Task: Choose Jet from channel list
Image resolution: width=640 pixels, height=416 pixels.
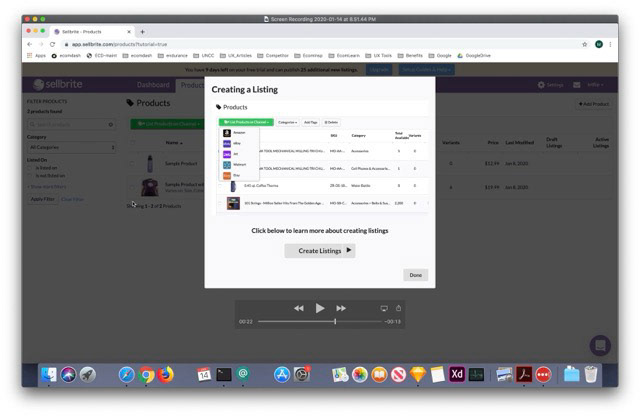Action: pyautogui.click(x=239, y=154)
